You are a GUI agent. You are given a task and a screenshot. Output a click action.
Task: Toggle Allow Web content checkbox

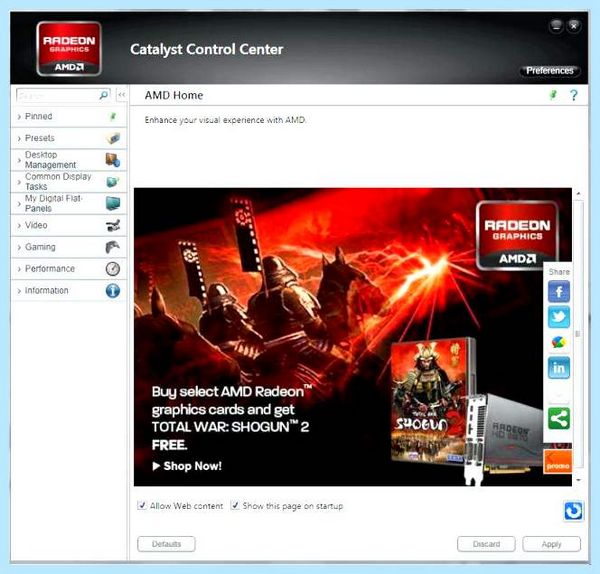click(142, 506)
